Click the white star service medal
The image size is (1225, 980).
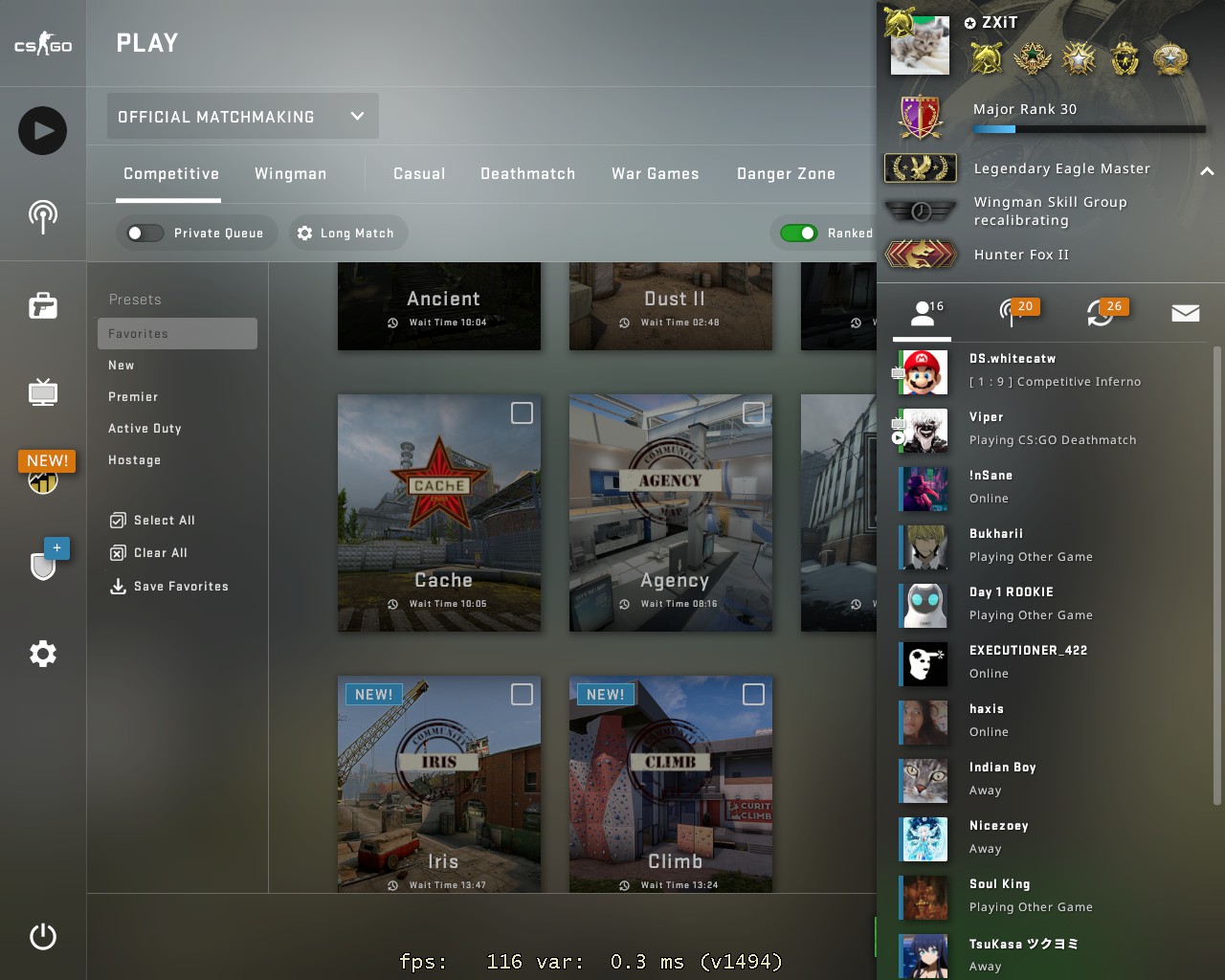(x=1079, y=58)
